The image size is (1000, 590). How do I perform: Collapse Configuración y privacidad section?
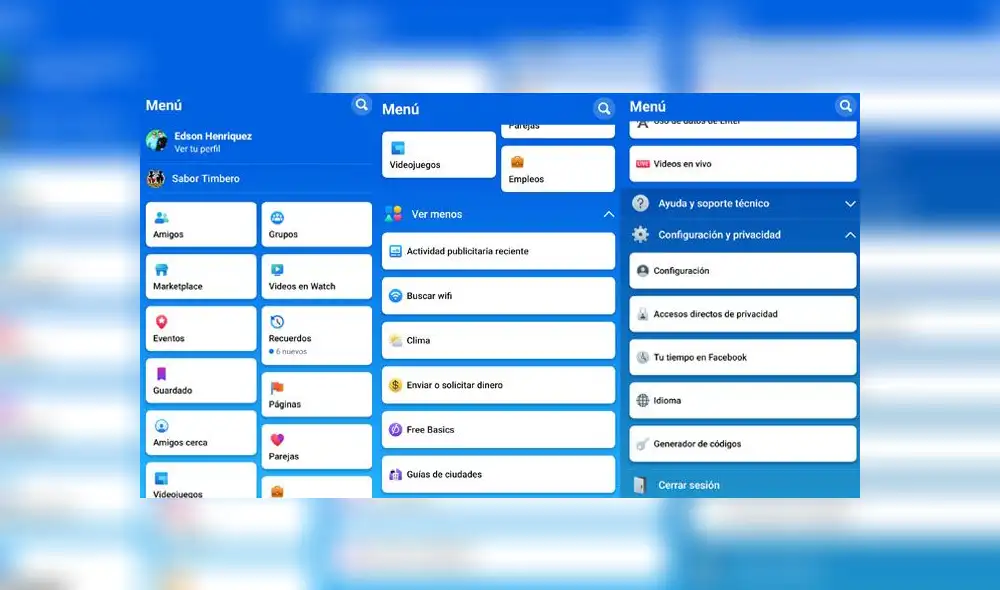tap(742, 234)
